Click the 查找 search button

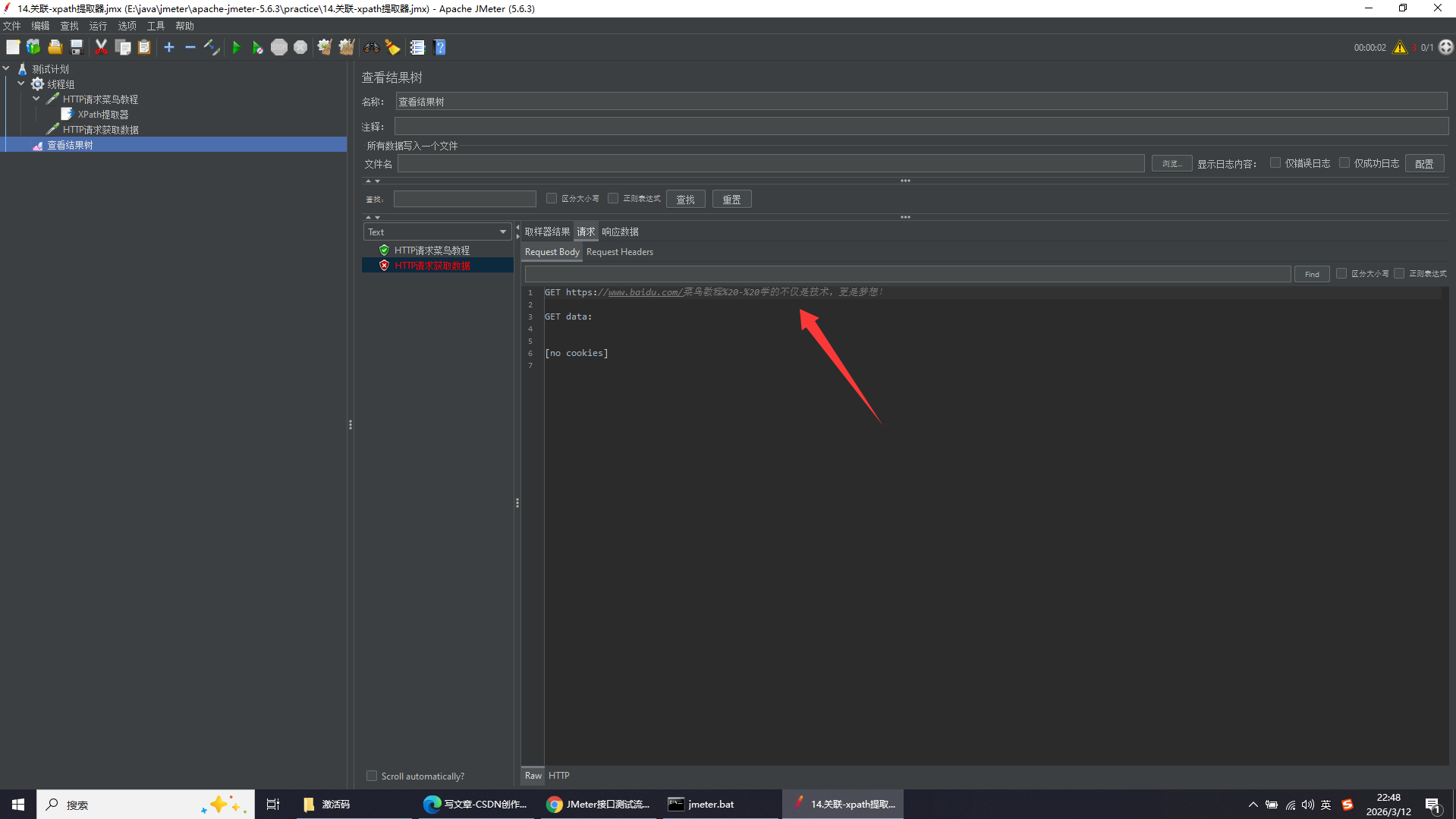(x=686, y=199)
